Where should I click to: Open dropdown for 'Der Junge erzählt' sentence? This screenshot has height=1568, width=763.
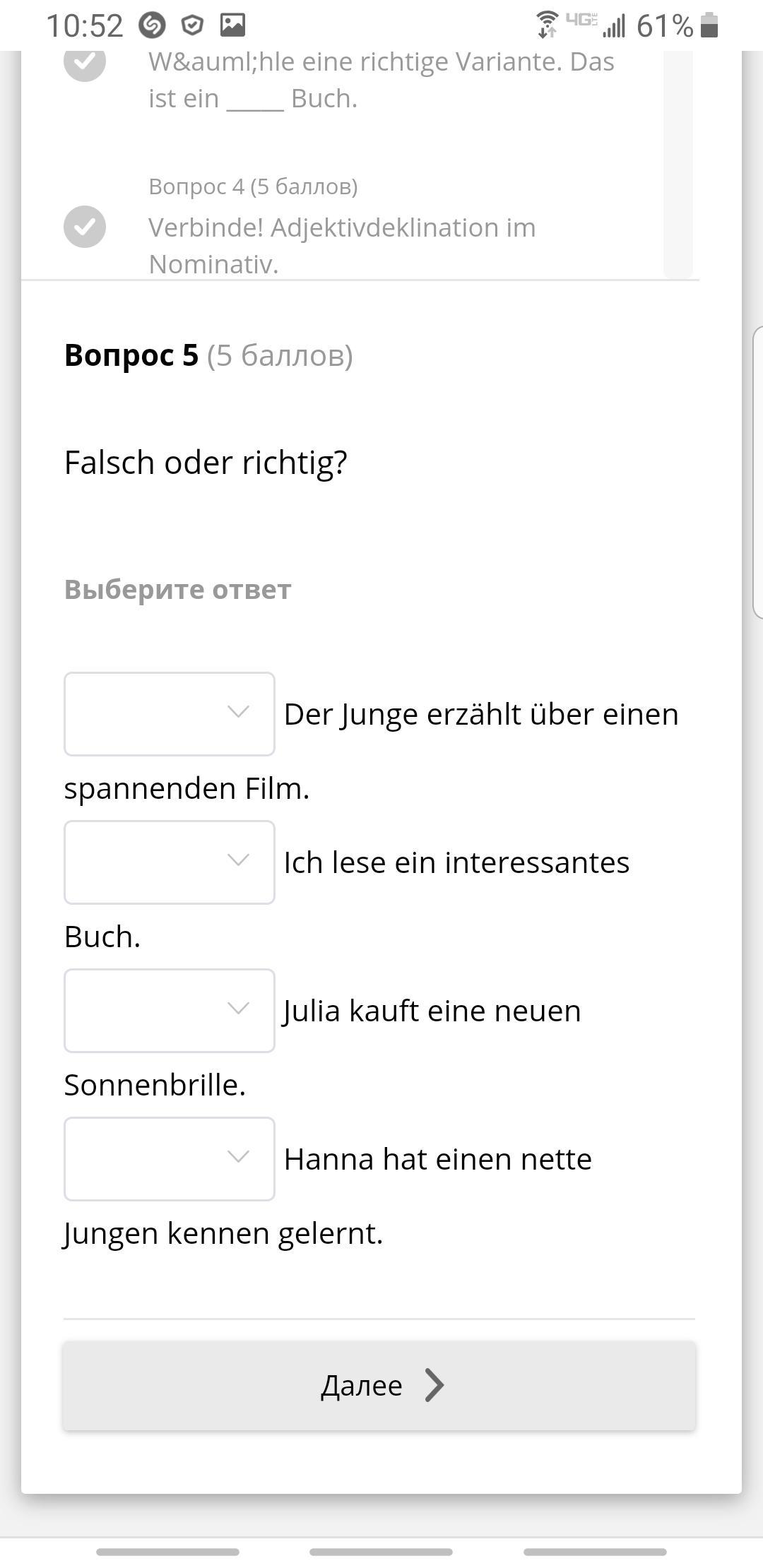170,713
